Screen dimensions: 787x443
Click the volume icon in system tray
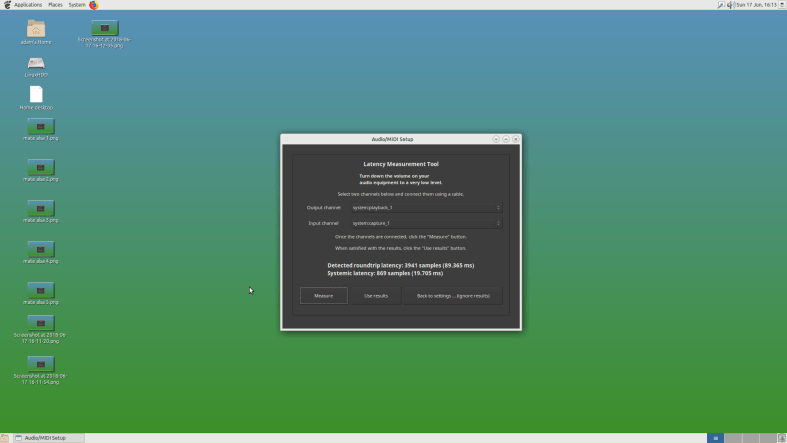coord(731,5)
